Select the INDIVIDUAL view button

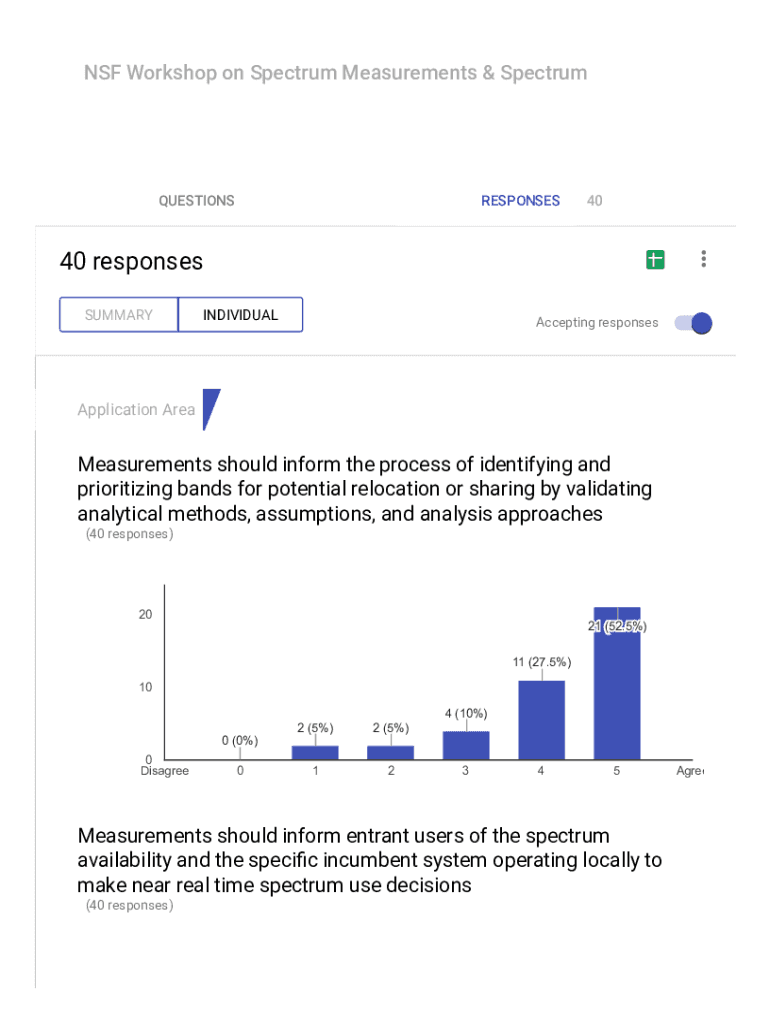click(240, 315)
